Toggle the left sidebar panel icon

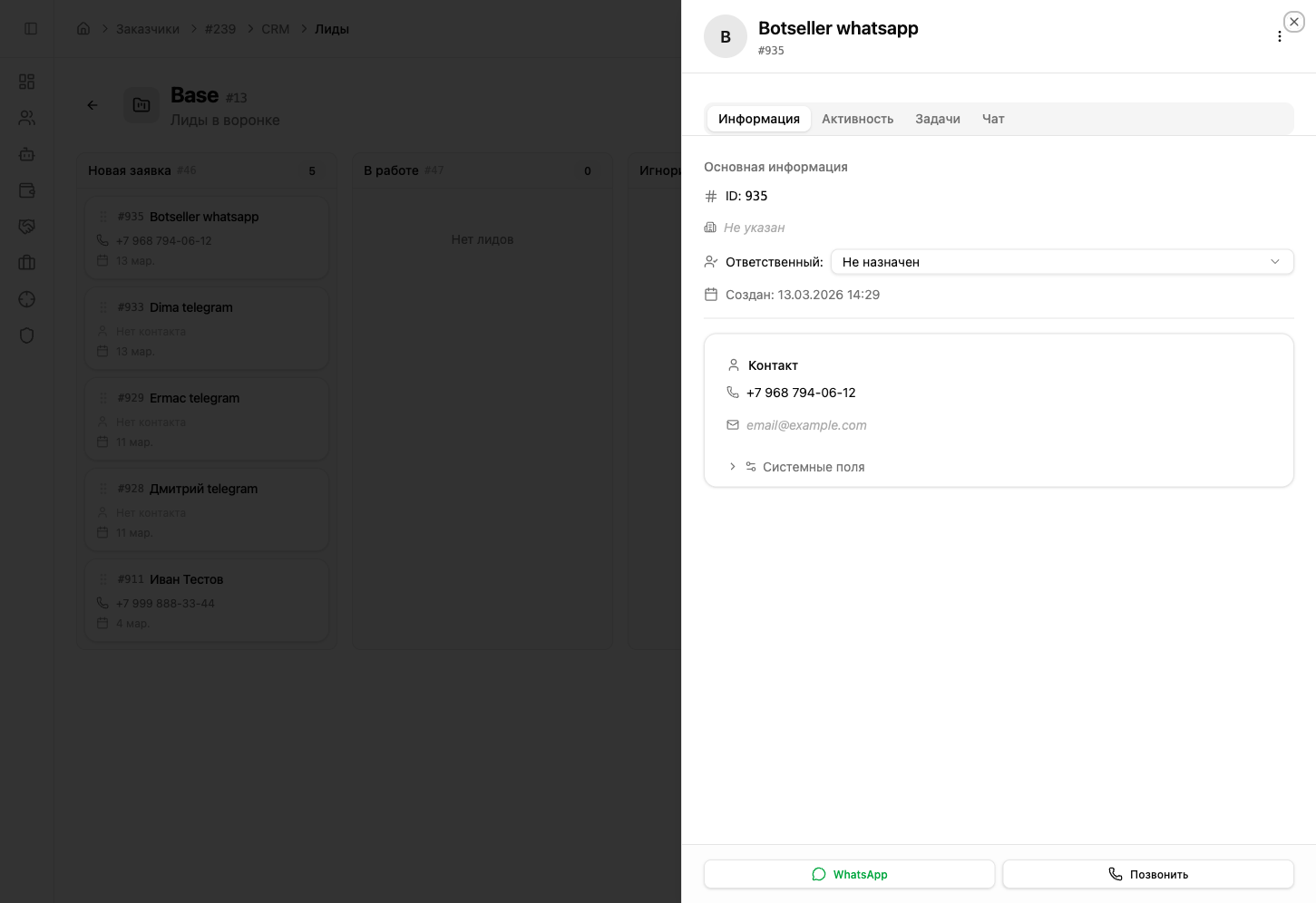(31, 29)
